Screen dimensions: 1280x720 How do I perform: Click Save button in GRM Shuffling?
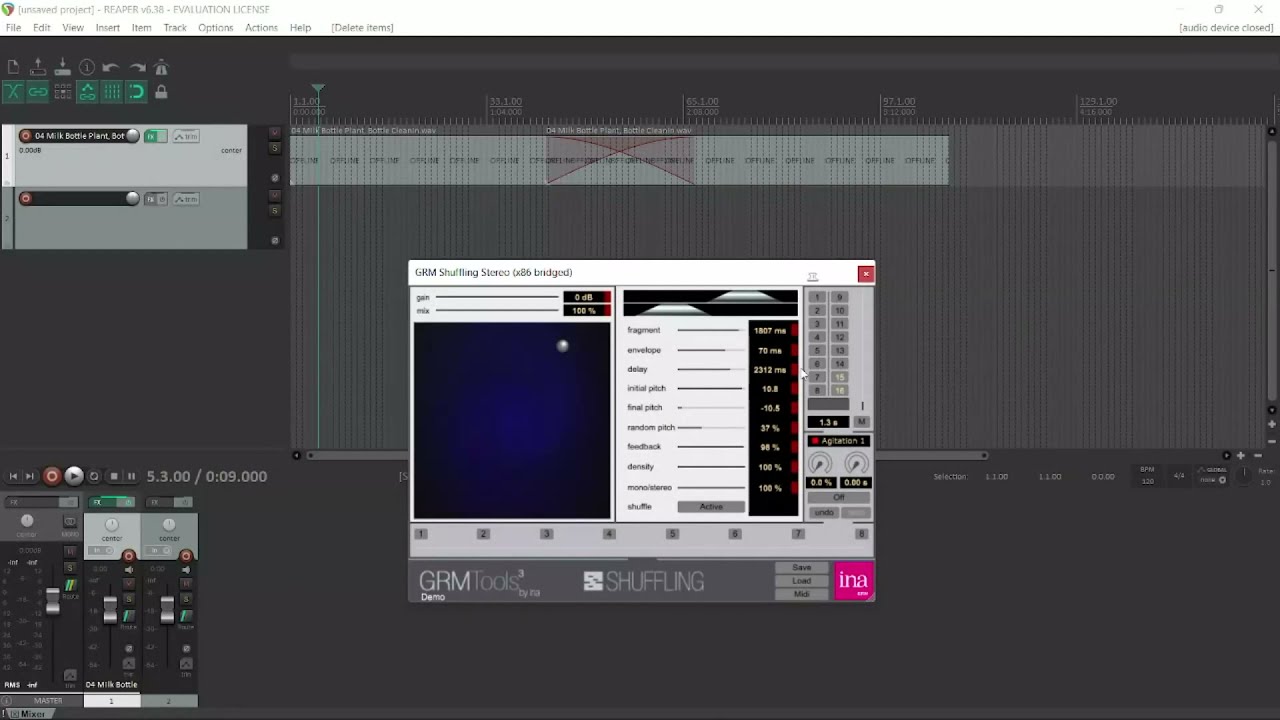point(802,568)
